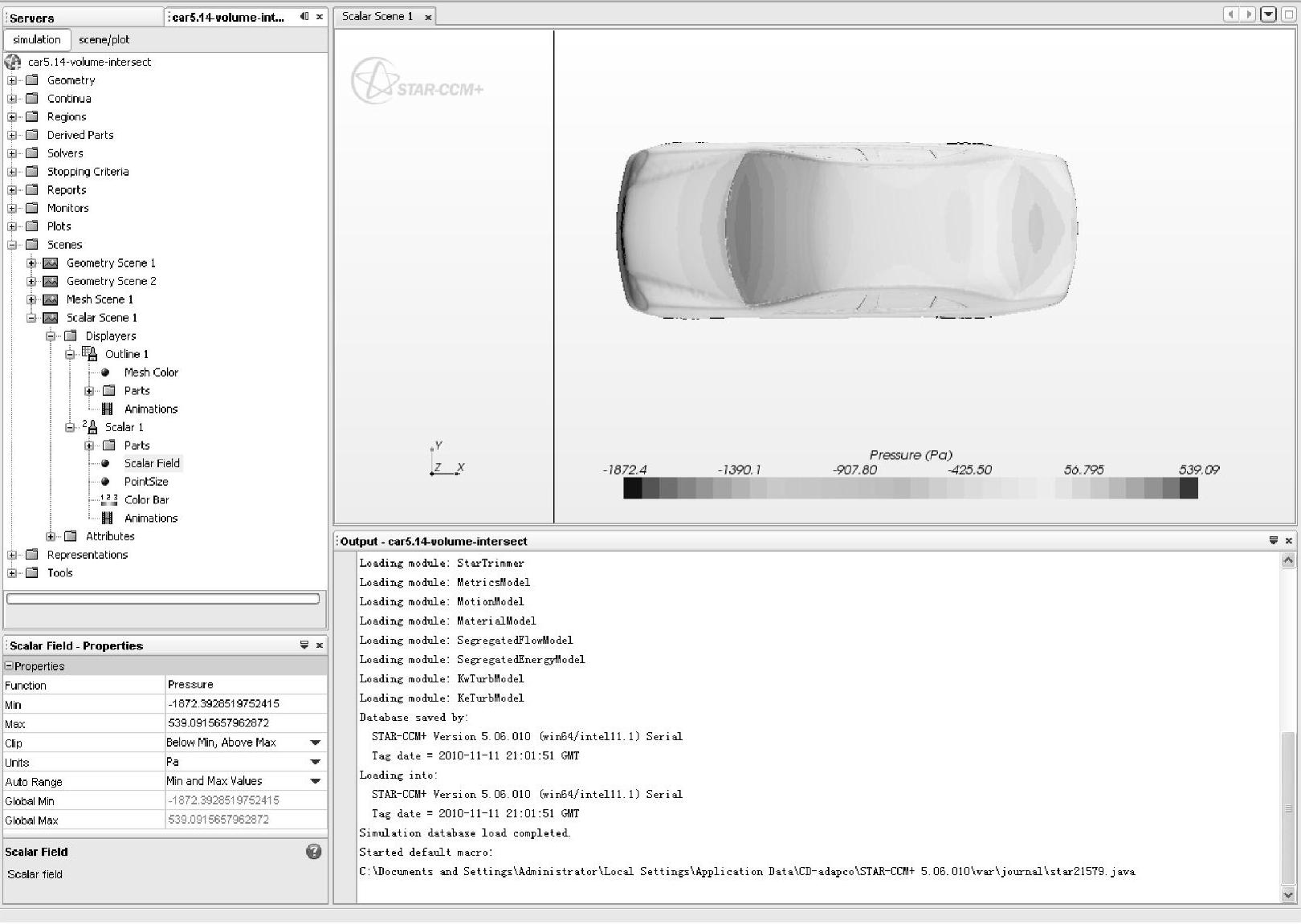The image size is (1301, 924).
Task: Click the Scalar 1 displayer icon
Action: 90,426
